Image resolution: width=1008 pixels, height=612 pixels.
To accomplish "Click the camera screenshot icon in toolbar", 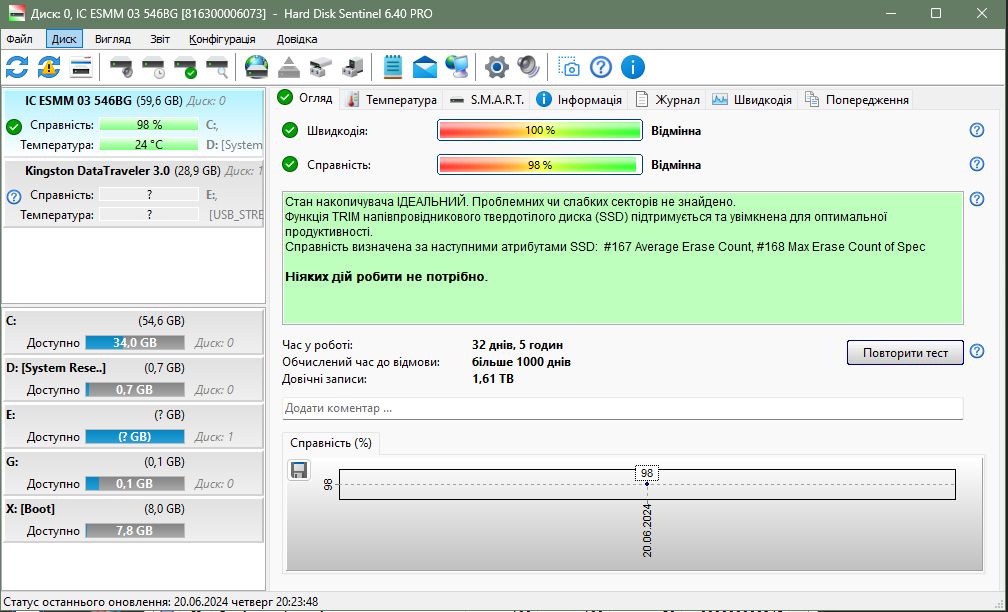I will tap(568, 67).
